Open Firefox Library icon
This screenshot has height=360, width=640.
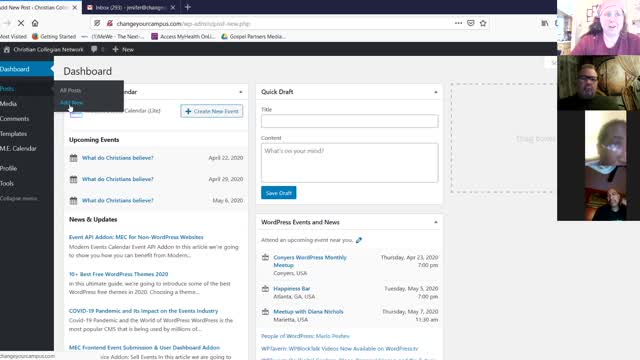coord(545,23)
